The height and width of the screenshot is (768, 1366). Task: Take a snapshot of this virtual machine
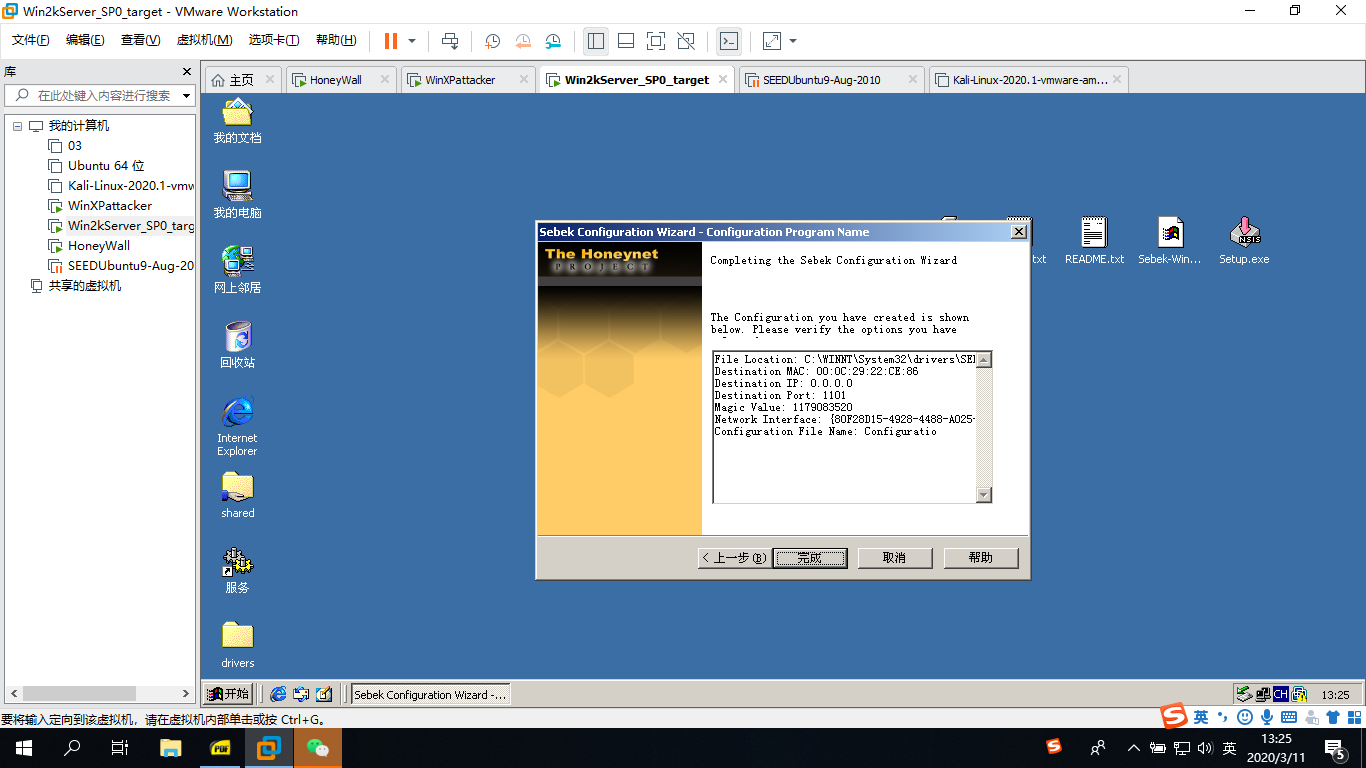click(x=493, y=41)
